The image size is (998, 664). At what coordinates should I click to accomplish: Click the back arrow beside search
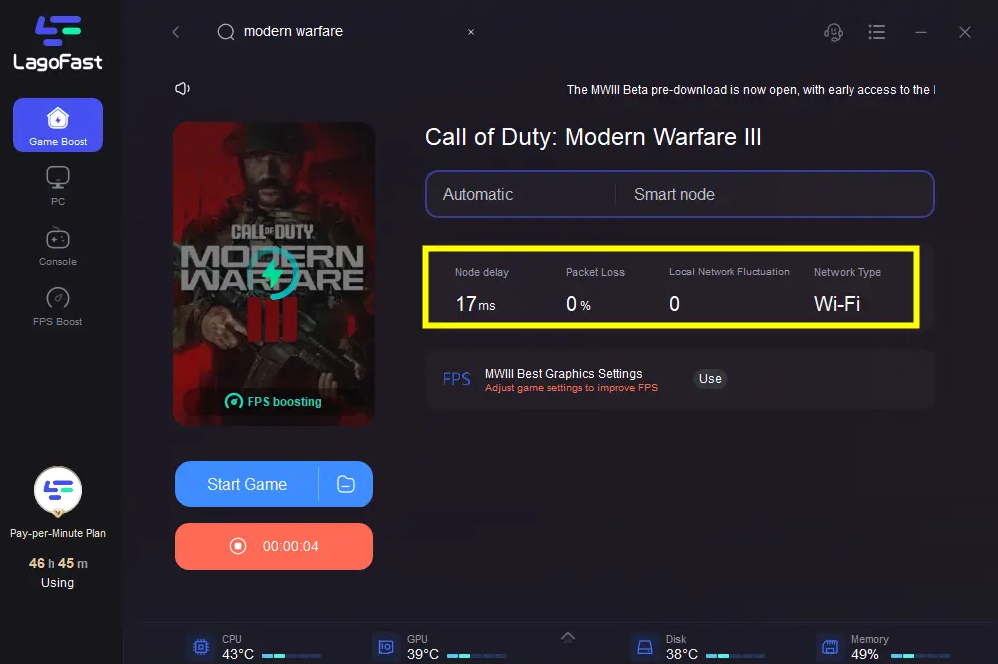(176, 32)
